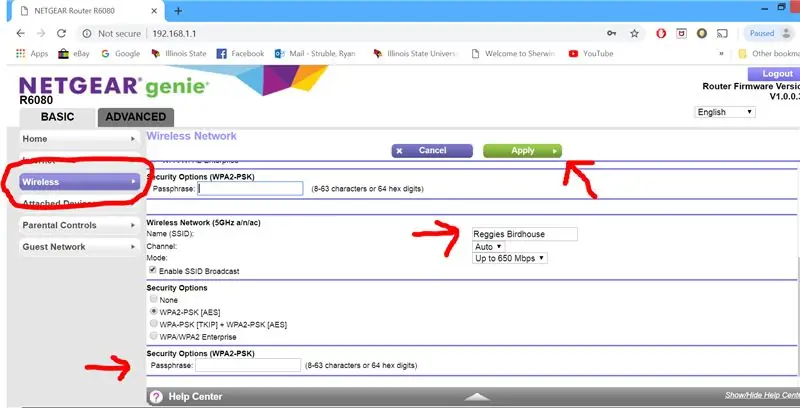
Task: Open the YouTube bookmark
Action: pos(591,54)
